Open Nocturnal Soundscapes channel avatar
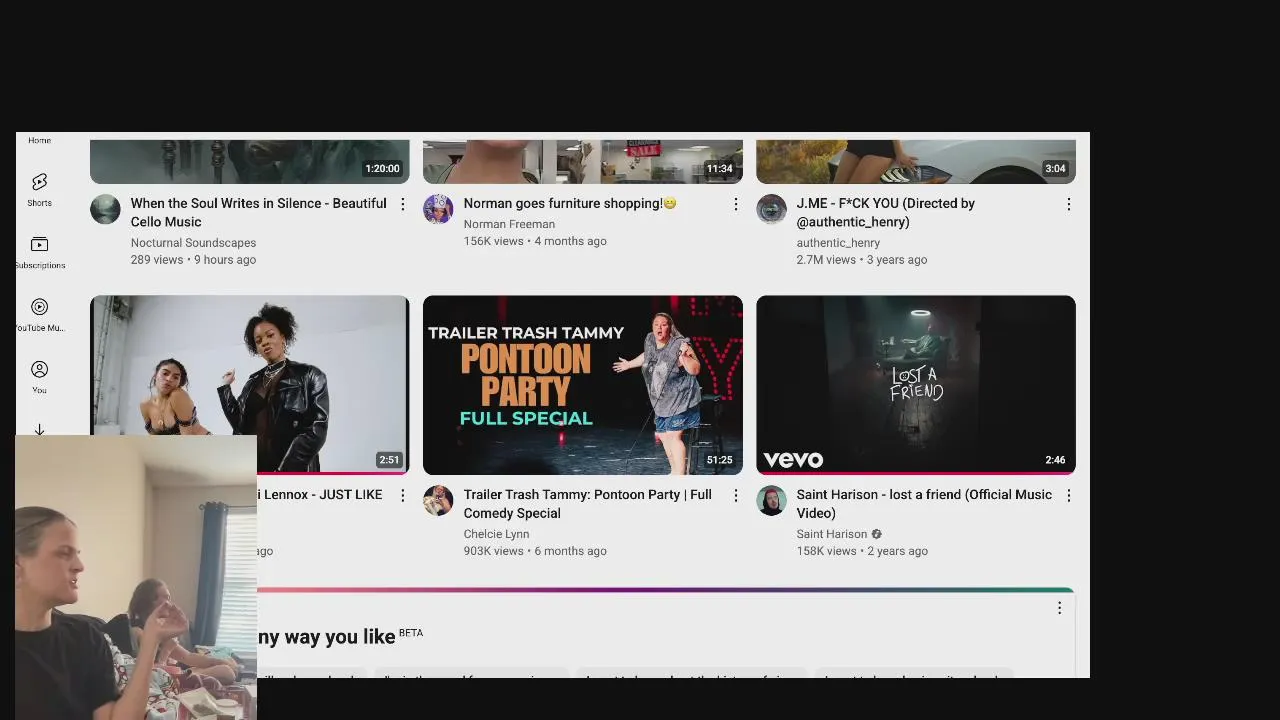The height and width of the screenshot is (720, 1280). pyautogui.click(x=105, y=209)
